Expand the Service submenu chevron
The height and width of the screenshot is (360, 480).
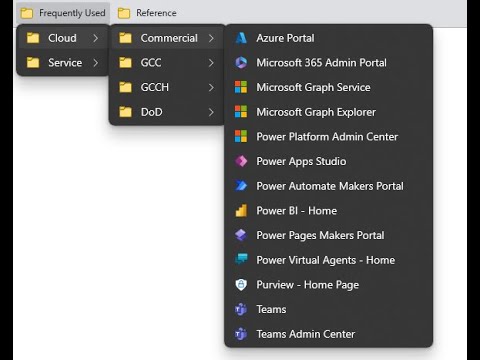pyautogui.click(x=96, y=63)
